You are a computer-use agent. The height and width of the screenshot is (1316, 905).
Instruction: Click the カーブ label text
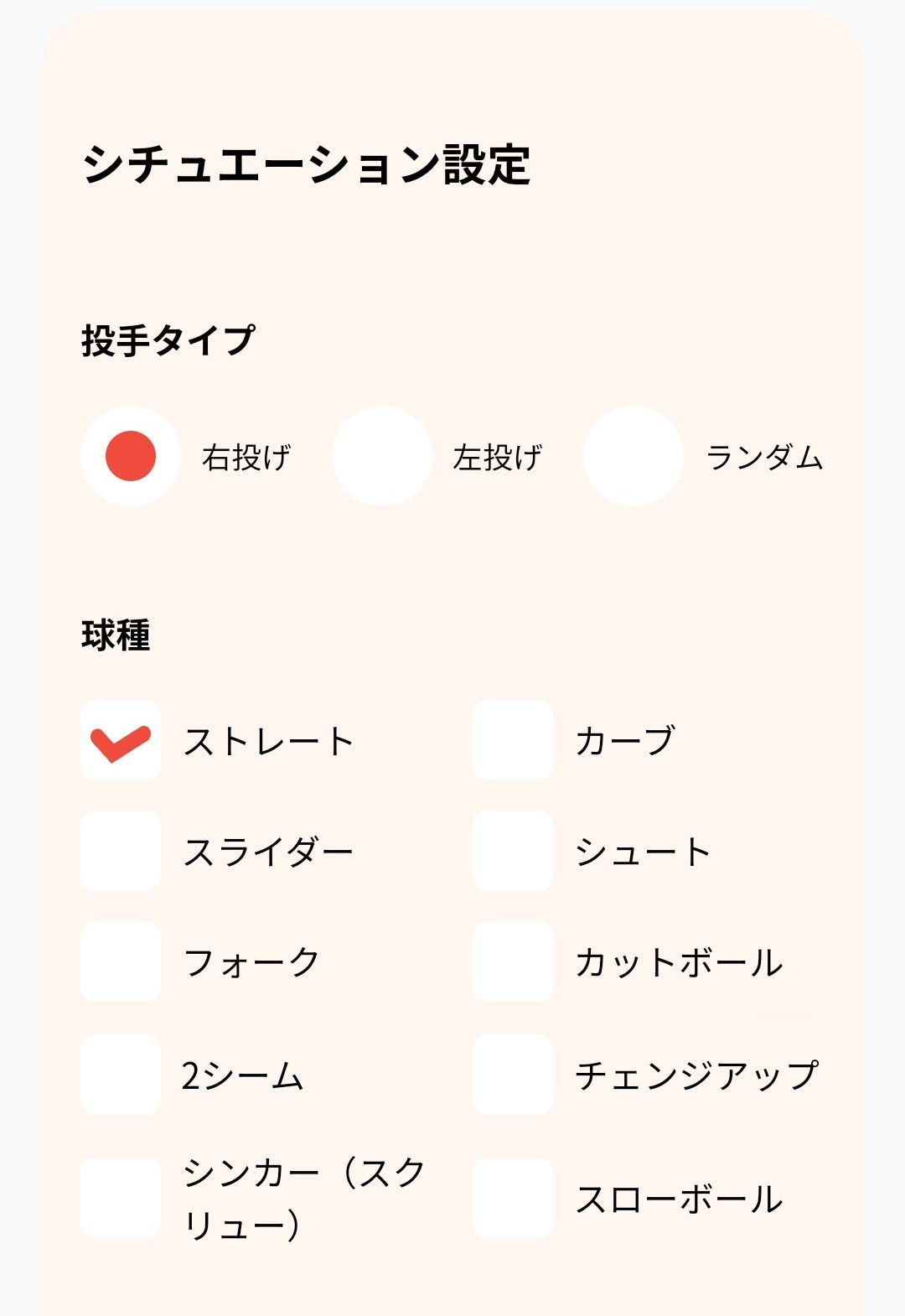625,742
